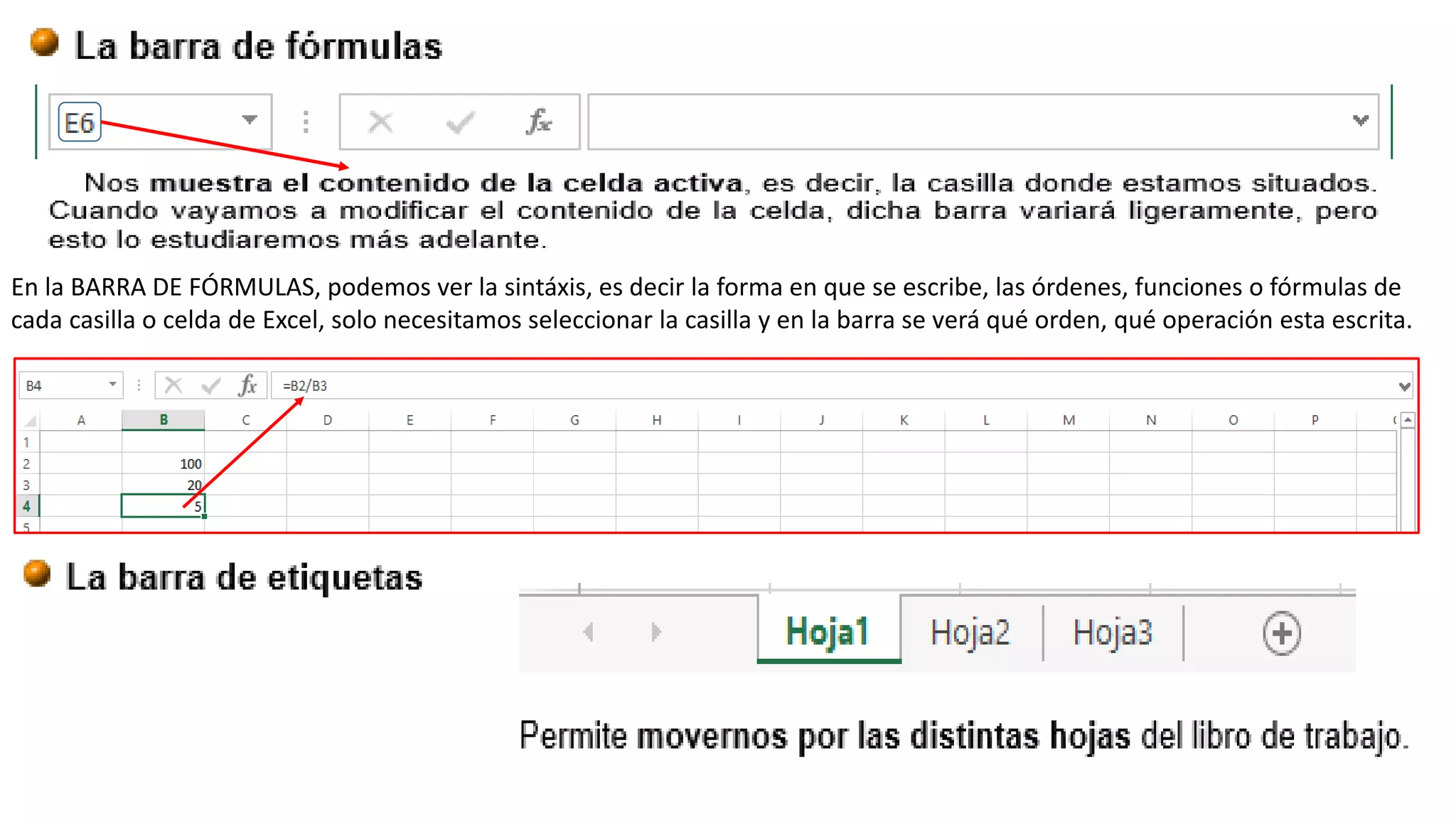Screen dimensions: 1456x819
Task: Add a new sheet with plus icon
Action: [1281, 633]
